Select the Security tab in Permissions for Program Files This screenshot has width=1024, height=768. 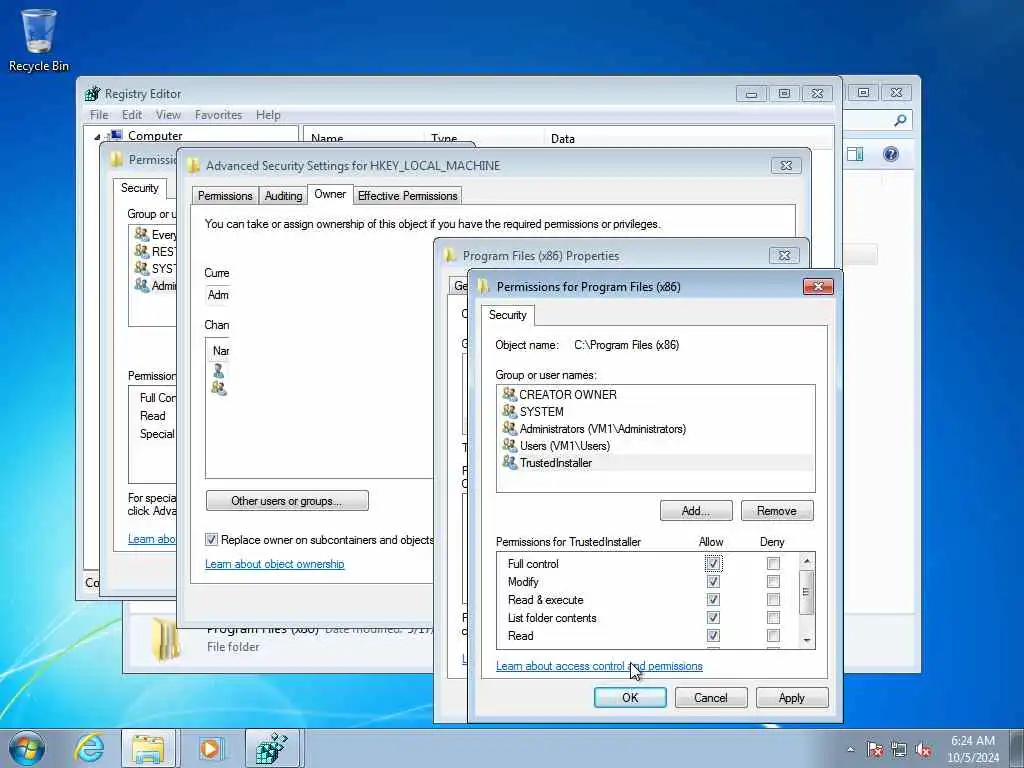click(507, 315)
